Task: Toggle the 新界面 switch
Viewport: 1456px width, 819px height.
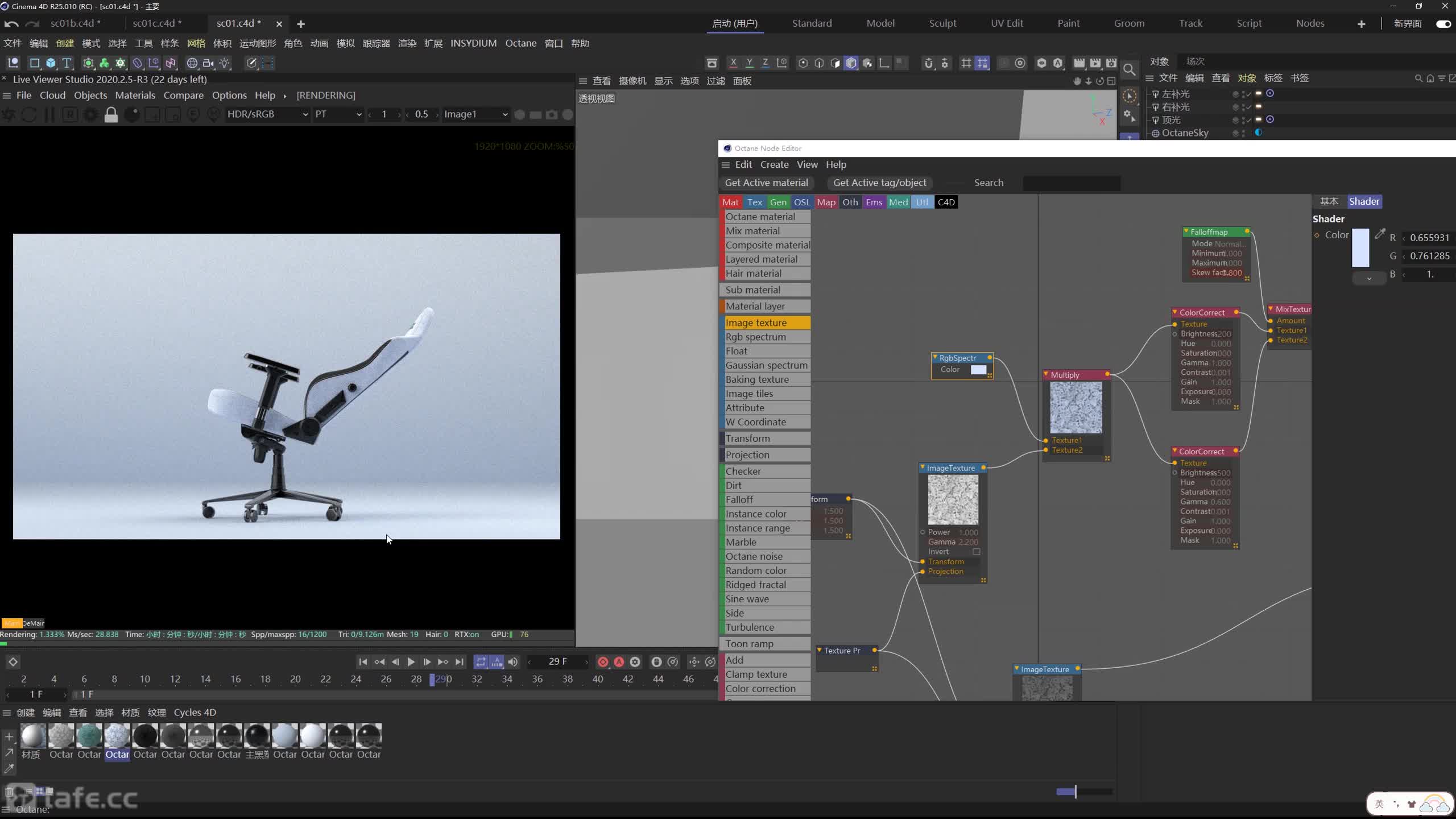Action: [1443, 24]
